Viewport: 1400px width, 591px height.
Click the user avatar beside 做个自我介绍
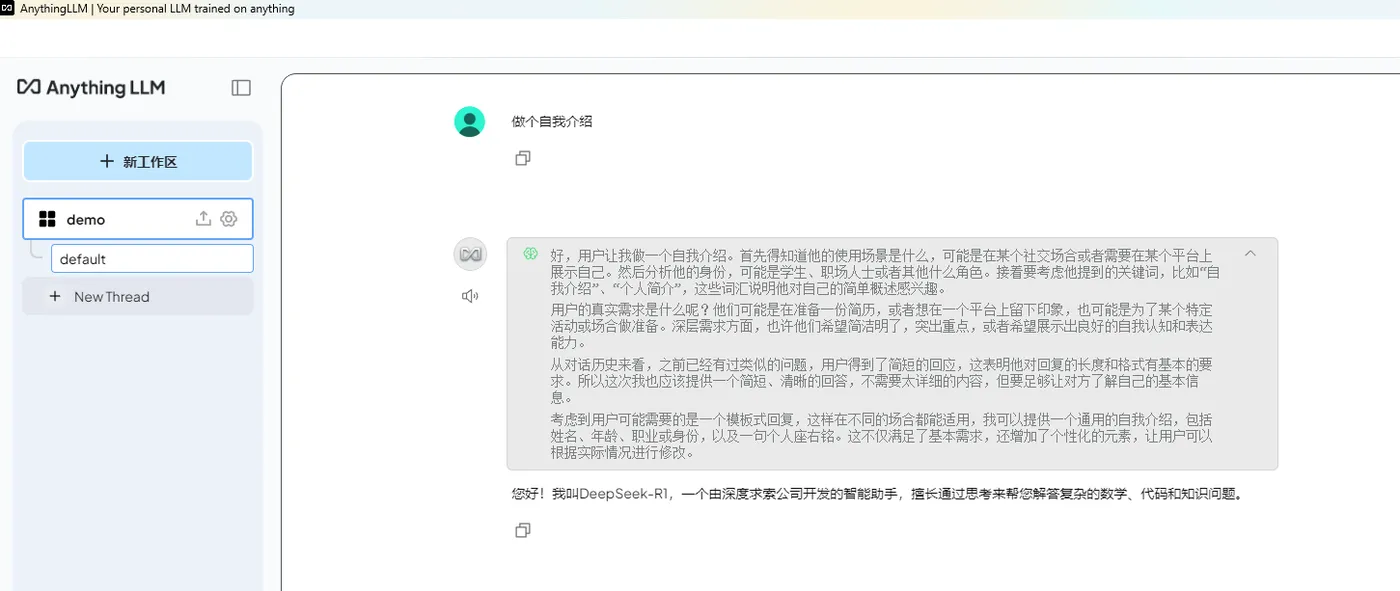[470, 122]
